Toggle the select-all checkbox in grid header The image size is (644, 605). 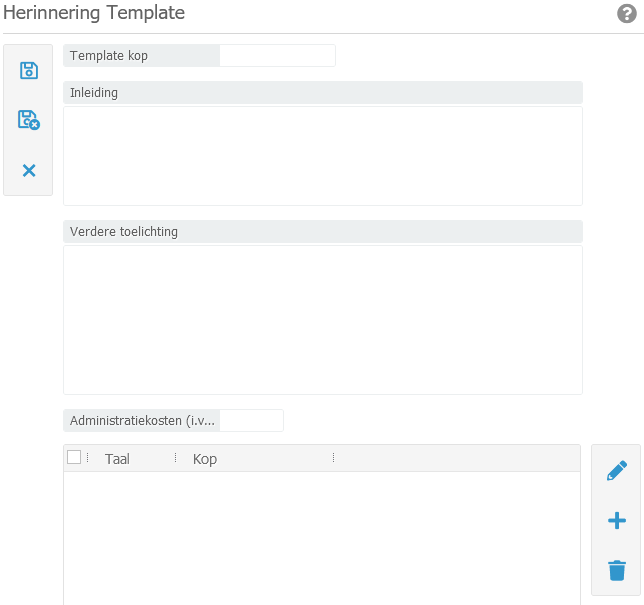coord(74,458)
